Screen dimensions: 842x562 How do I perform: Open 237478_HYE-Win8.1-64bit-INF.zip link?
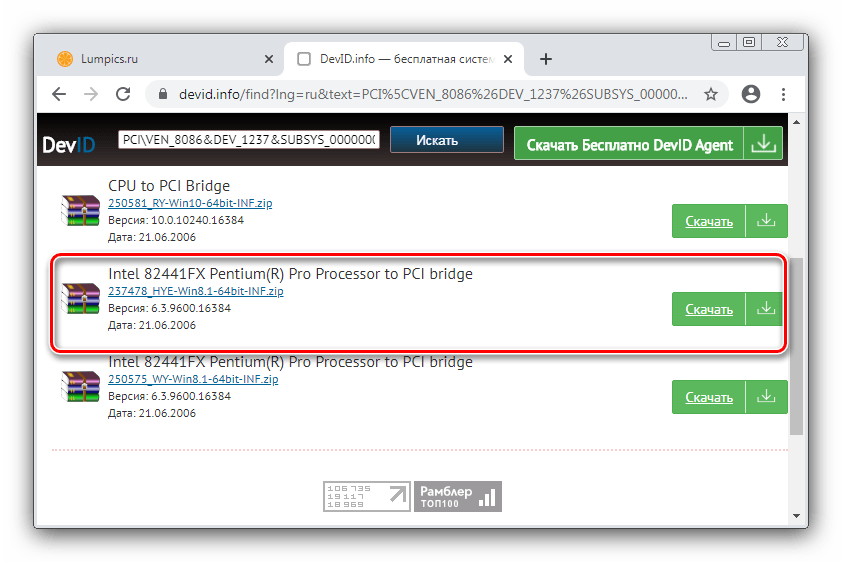click(195, 291)
